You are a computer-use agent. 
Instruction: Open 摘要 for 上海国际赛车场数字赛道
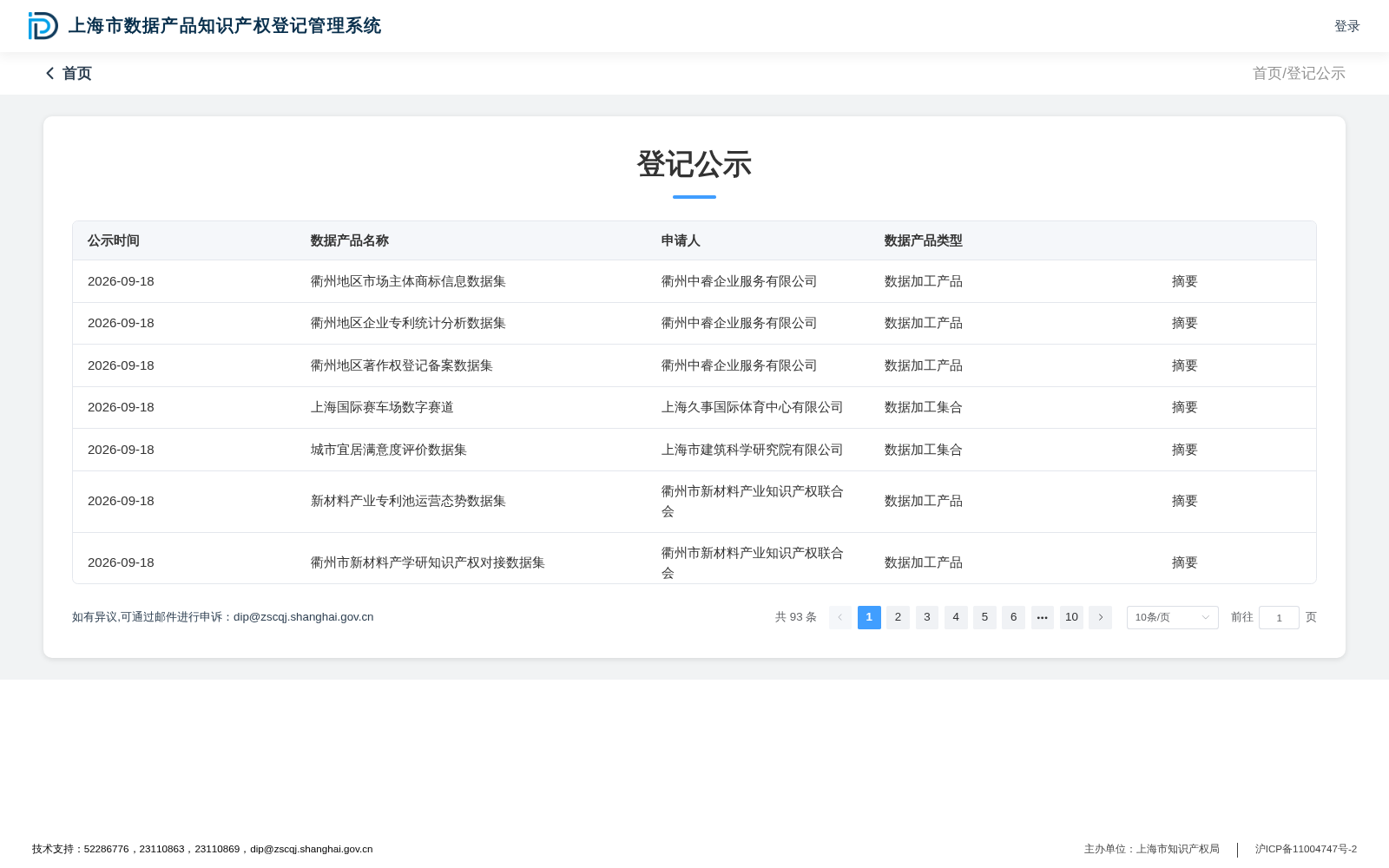pos(1185,407)
